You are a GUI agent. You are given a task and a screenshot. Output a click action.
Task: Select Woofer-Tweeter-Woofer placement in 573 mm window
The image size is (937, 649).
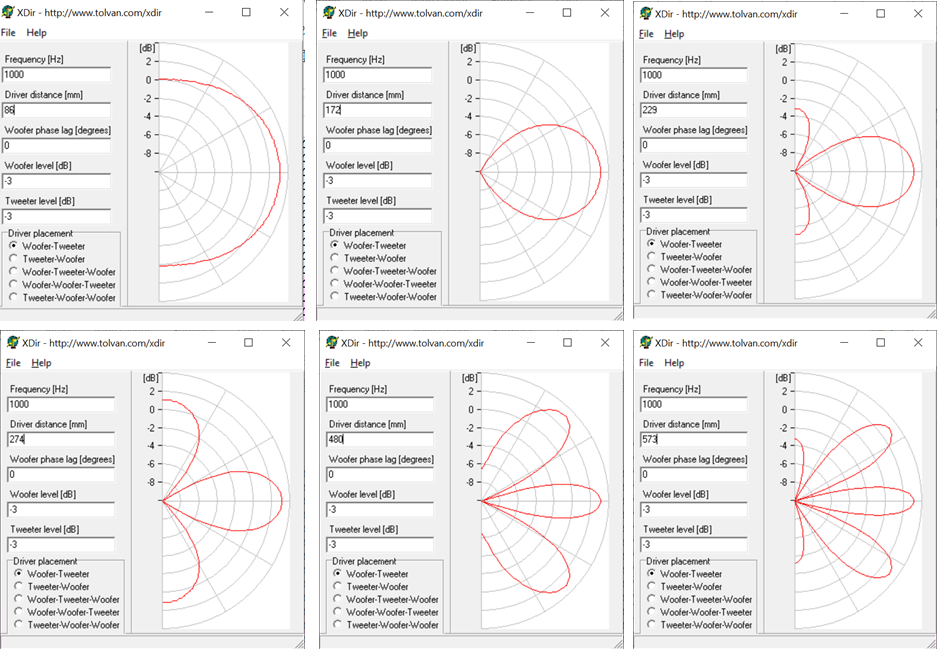tap(700, 599)
